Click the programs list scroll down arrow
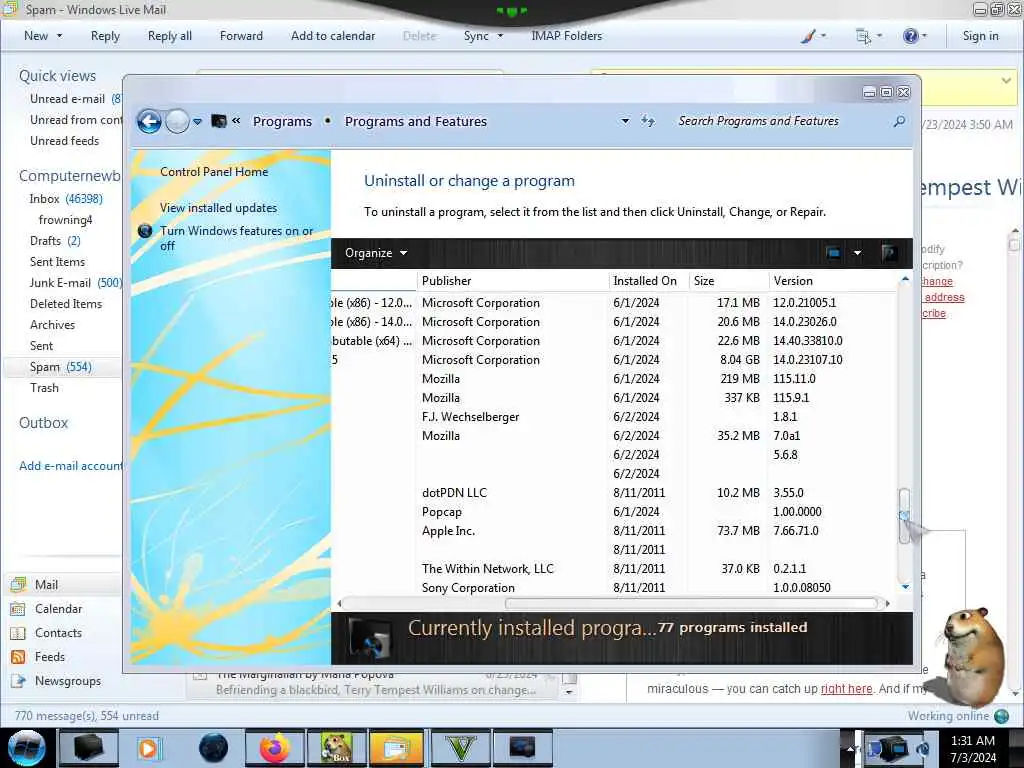1024x768 pixels. click(904, 587)
